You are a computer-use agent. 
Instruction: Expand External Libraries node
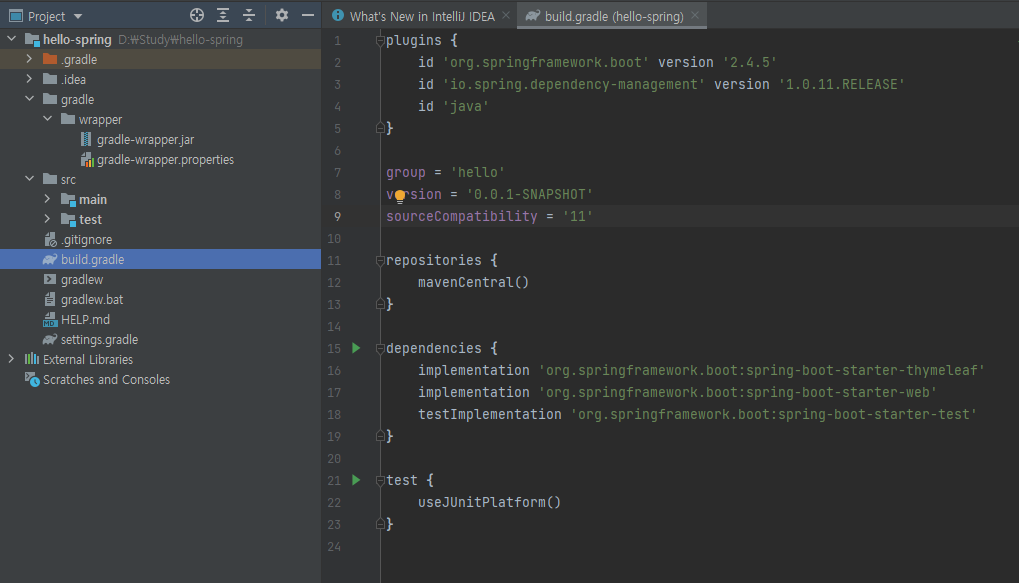pyautogui.click(x=12, y=359)
